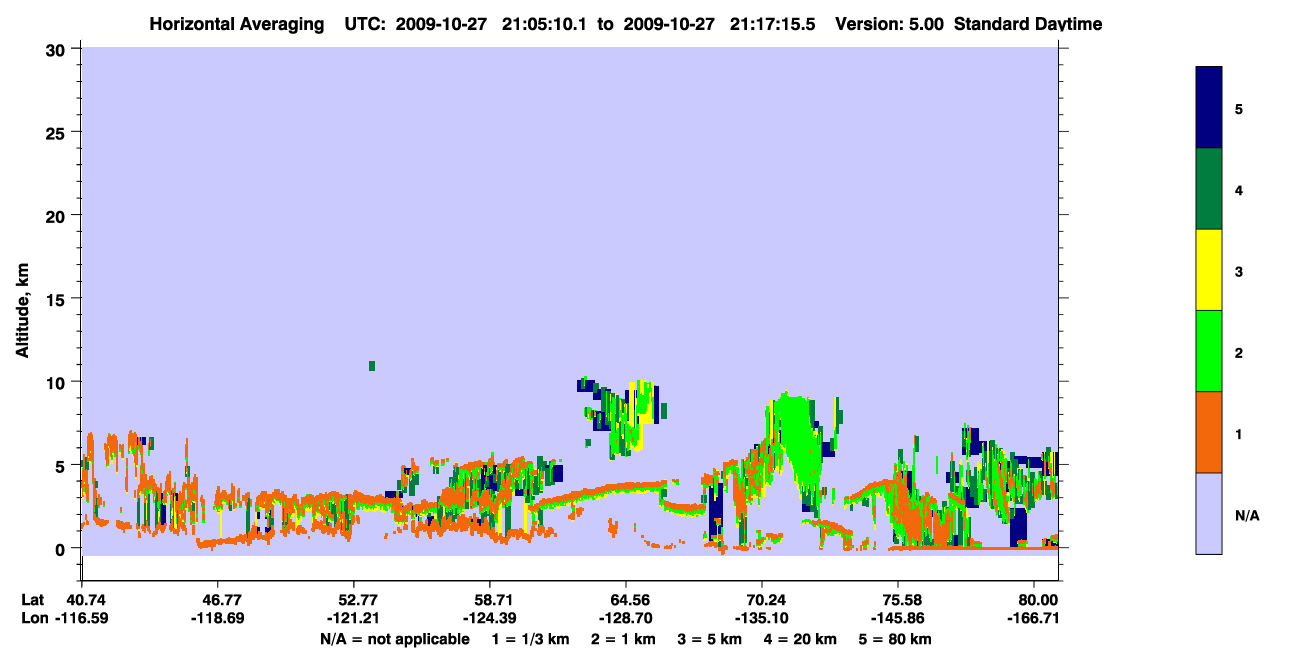Click the orange level 1 legend swatch
This screenshot has height=667, width=1300.
point(1209,432)
